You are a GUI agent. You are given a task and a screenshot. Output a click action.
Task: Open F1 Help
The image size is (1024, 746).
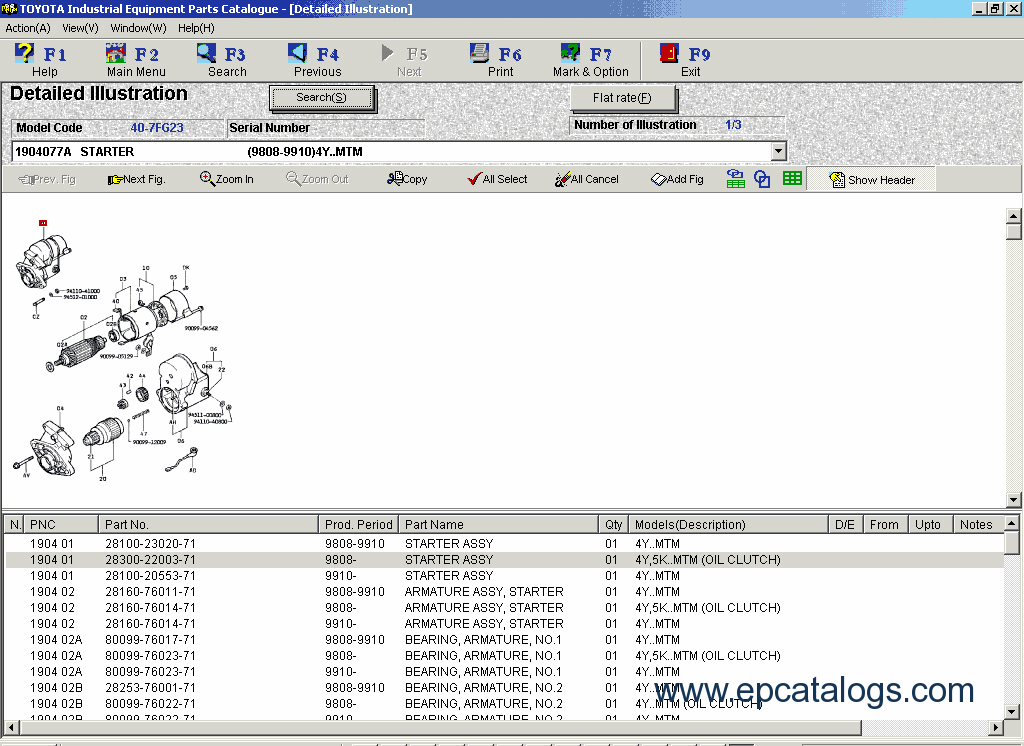coord(43,60)
